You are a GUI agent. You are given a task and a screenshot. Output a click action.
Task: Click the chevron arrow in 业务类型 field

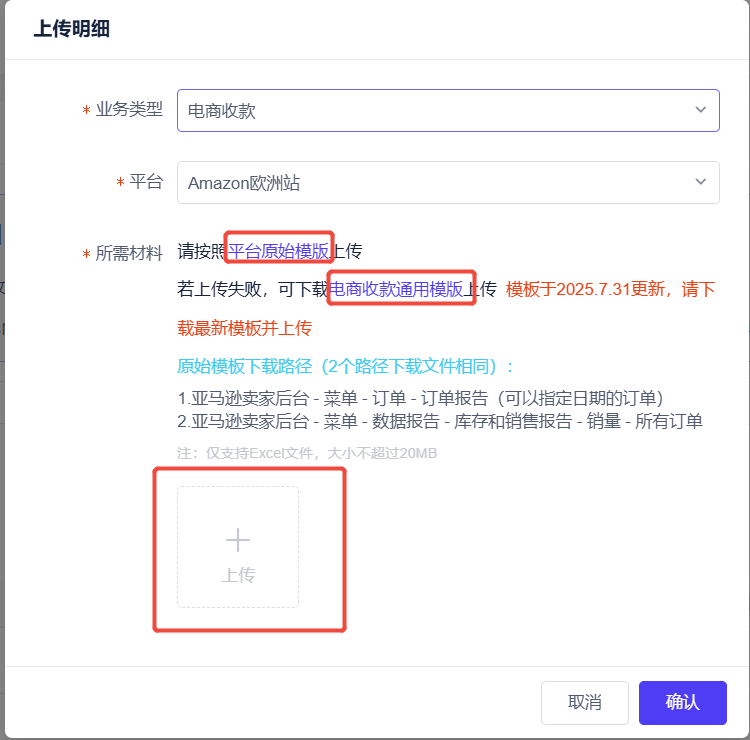[x=700, y=110]
